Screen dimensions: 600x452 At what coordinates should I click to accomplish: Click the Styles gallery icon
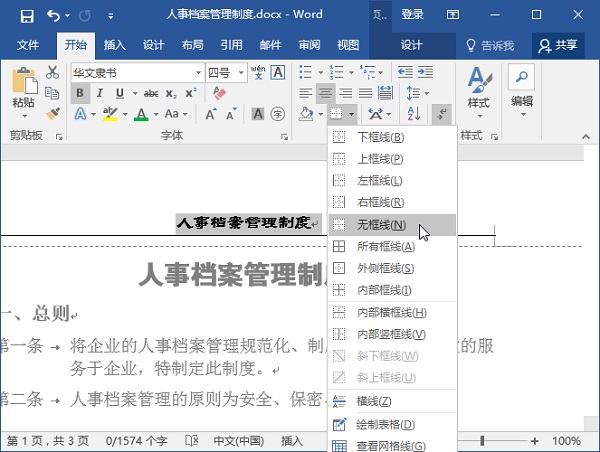point(478,87)
